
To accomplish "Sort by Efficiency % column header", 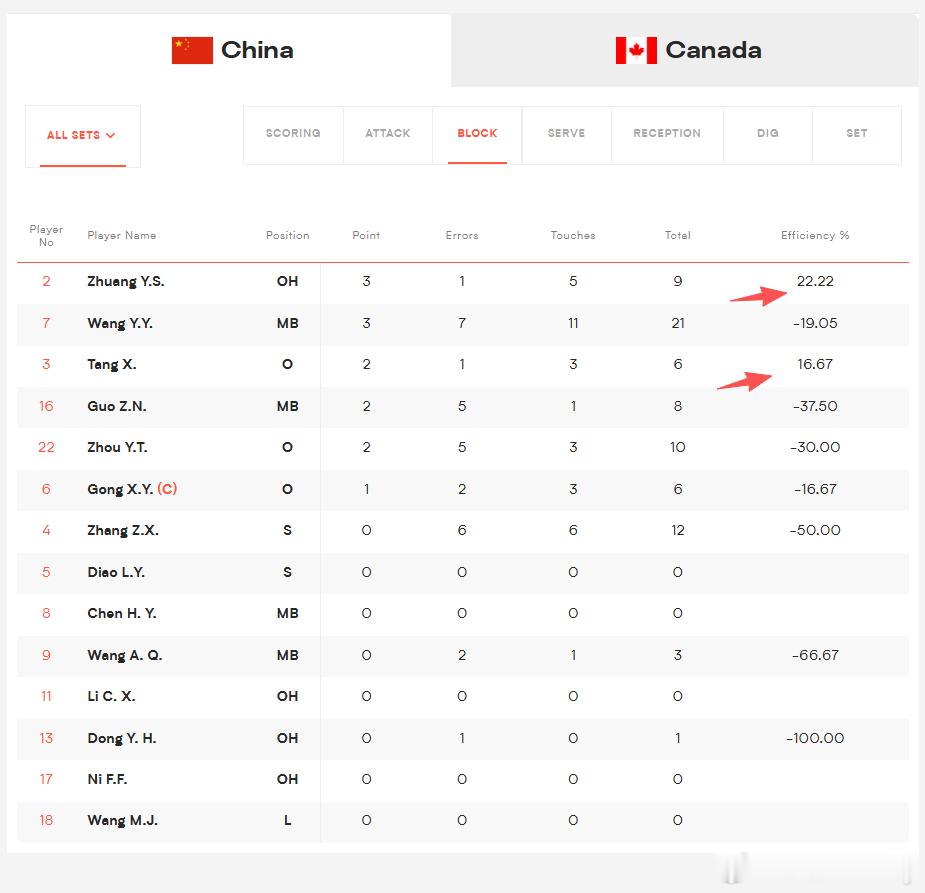I will pos(815,235).
